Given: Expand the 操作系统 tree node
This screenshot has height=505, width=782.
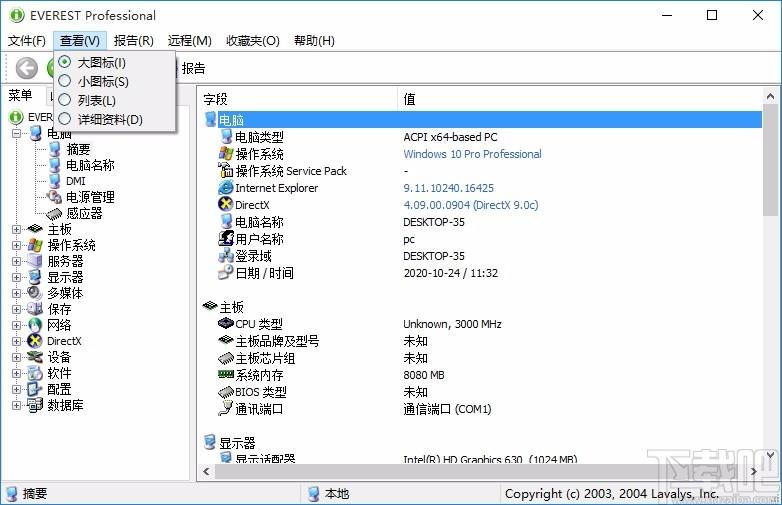Looking at the screenshot, I should click(x=16, y=245).
